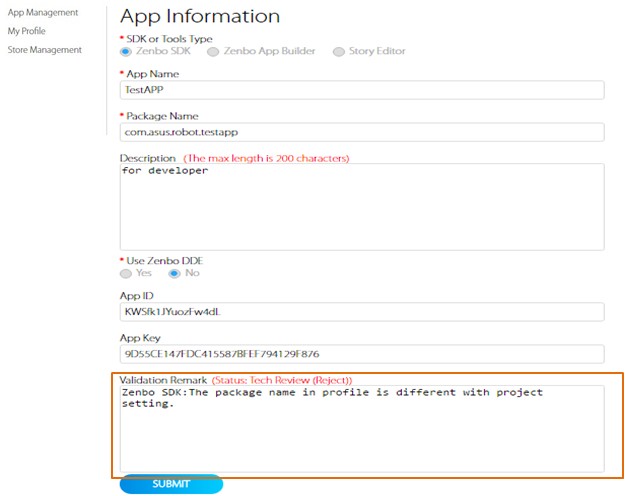This screenshot has height=496, width=632.
Task: Click the App Key field
Action: pyautogui.click(x=362, y=354)
